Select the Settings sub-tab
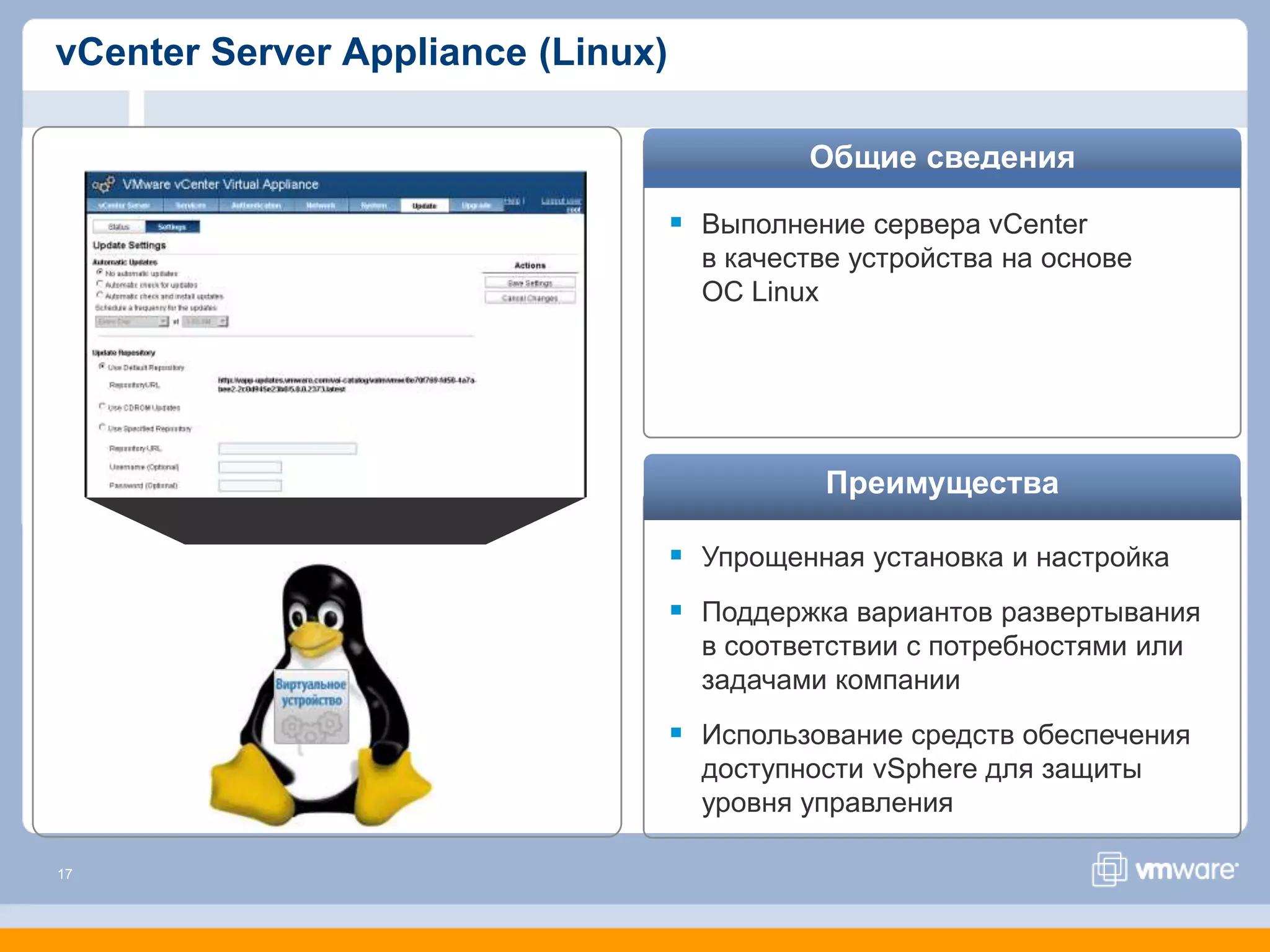The height and width of the screenshot is (952, 1270). 172,227
